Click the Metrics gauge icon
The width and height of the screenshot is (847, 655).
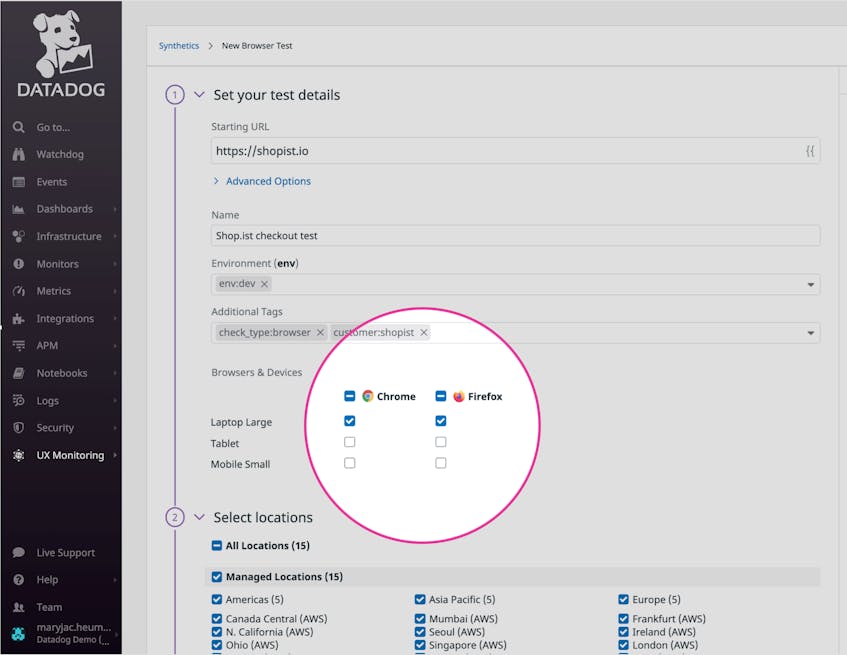18,291
